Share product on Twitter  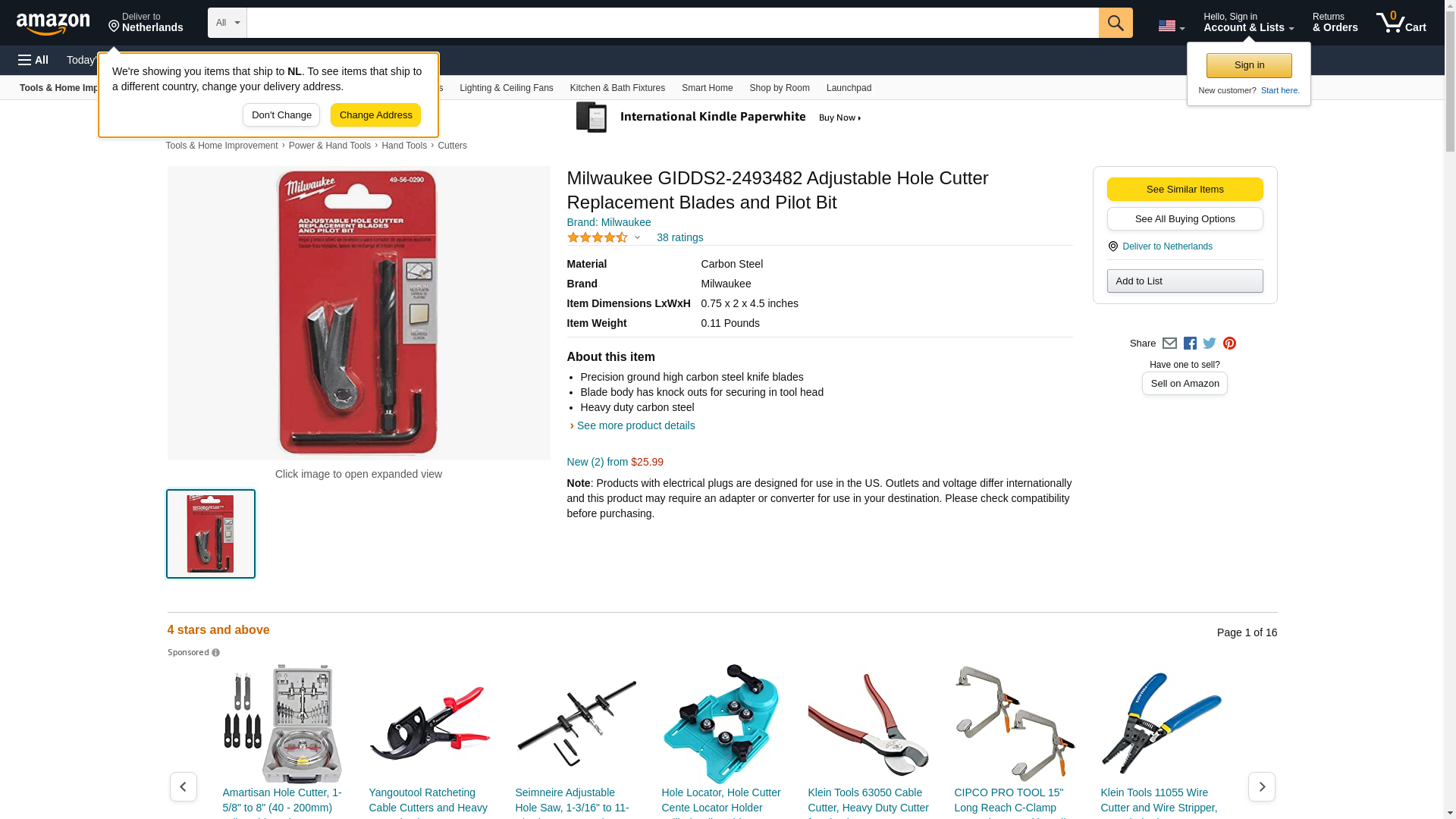click(1210, 344)
